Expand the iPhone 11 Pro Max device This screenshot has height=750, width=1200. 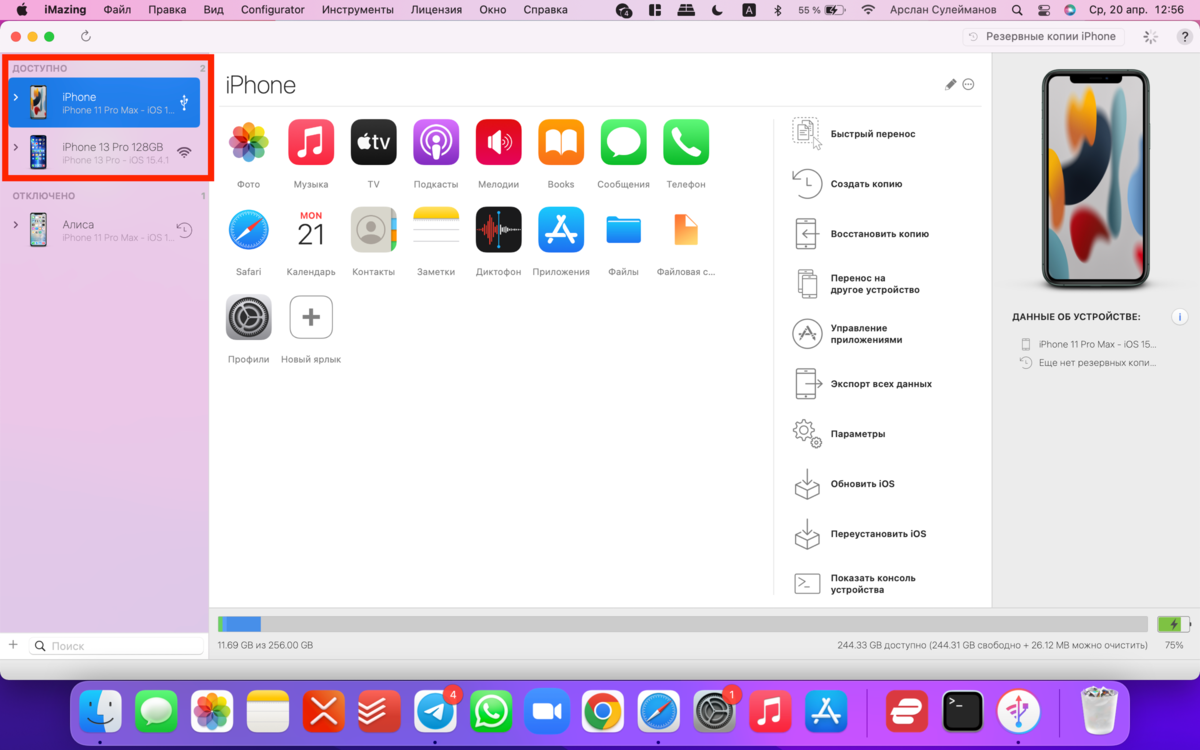(x=15, y=97)
